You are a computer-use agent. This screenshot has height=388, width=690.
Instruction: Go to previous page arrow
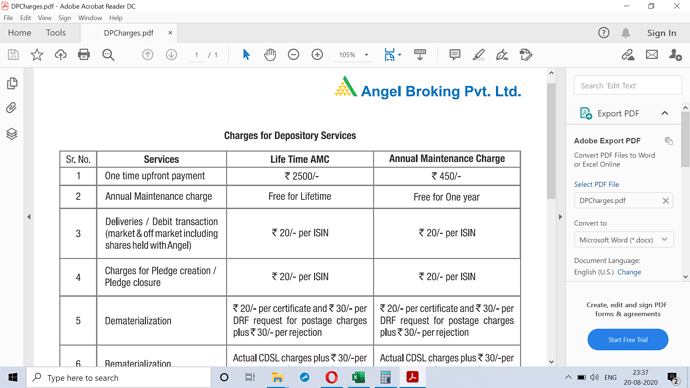tap(147, 55)
